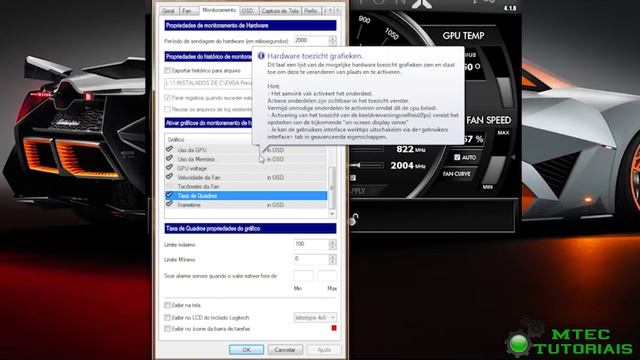Click the Limite Mínimo value field
Screen dimensions: 640x360
click(x=311, y=259)
